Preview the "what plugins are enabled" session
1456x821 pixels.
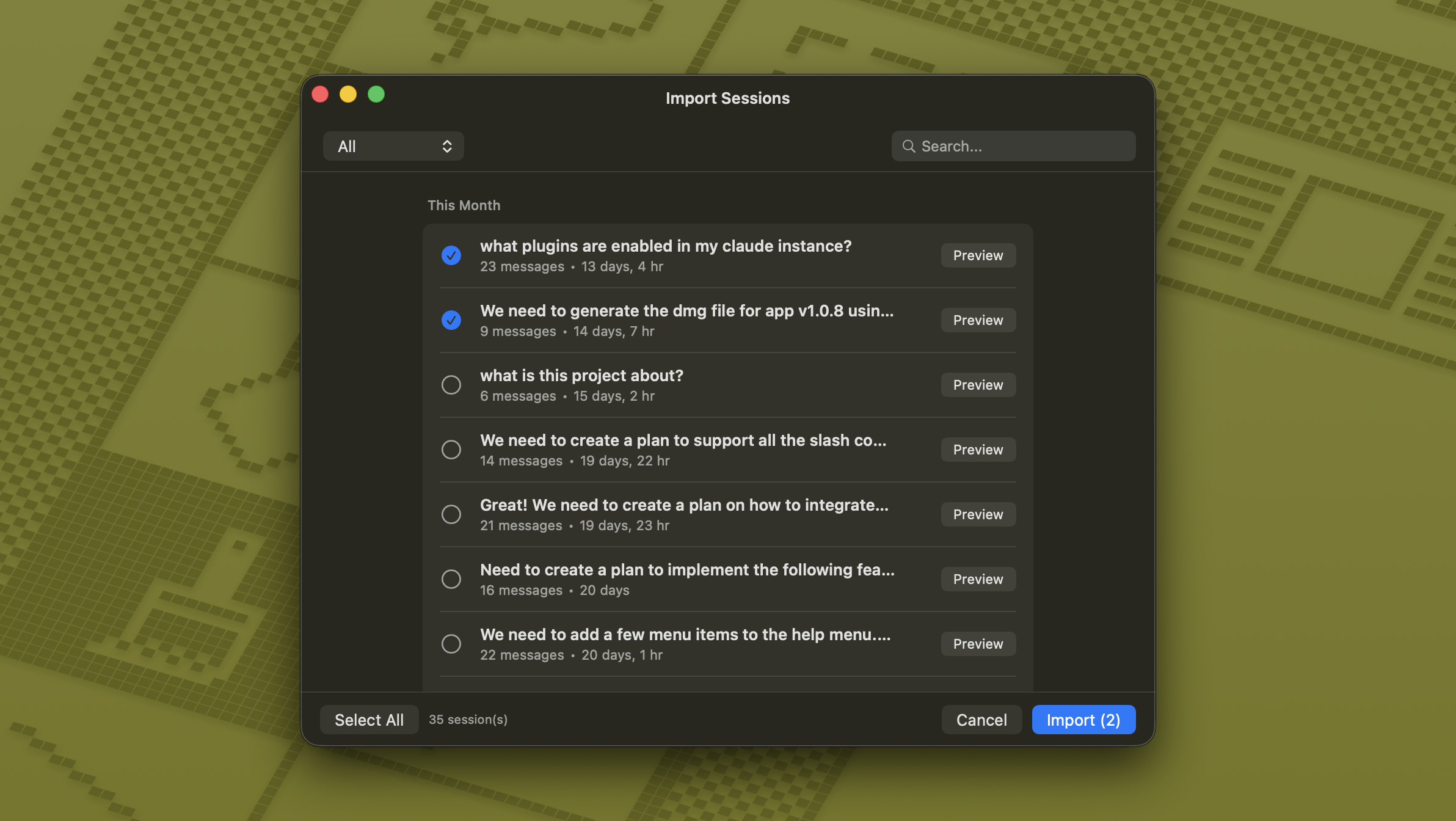coord(977,255)
